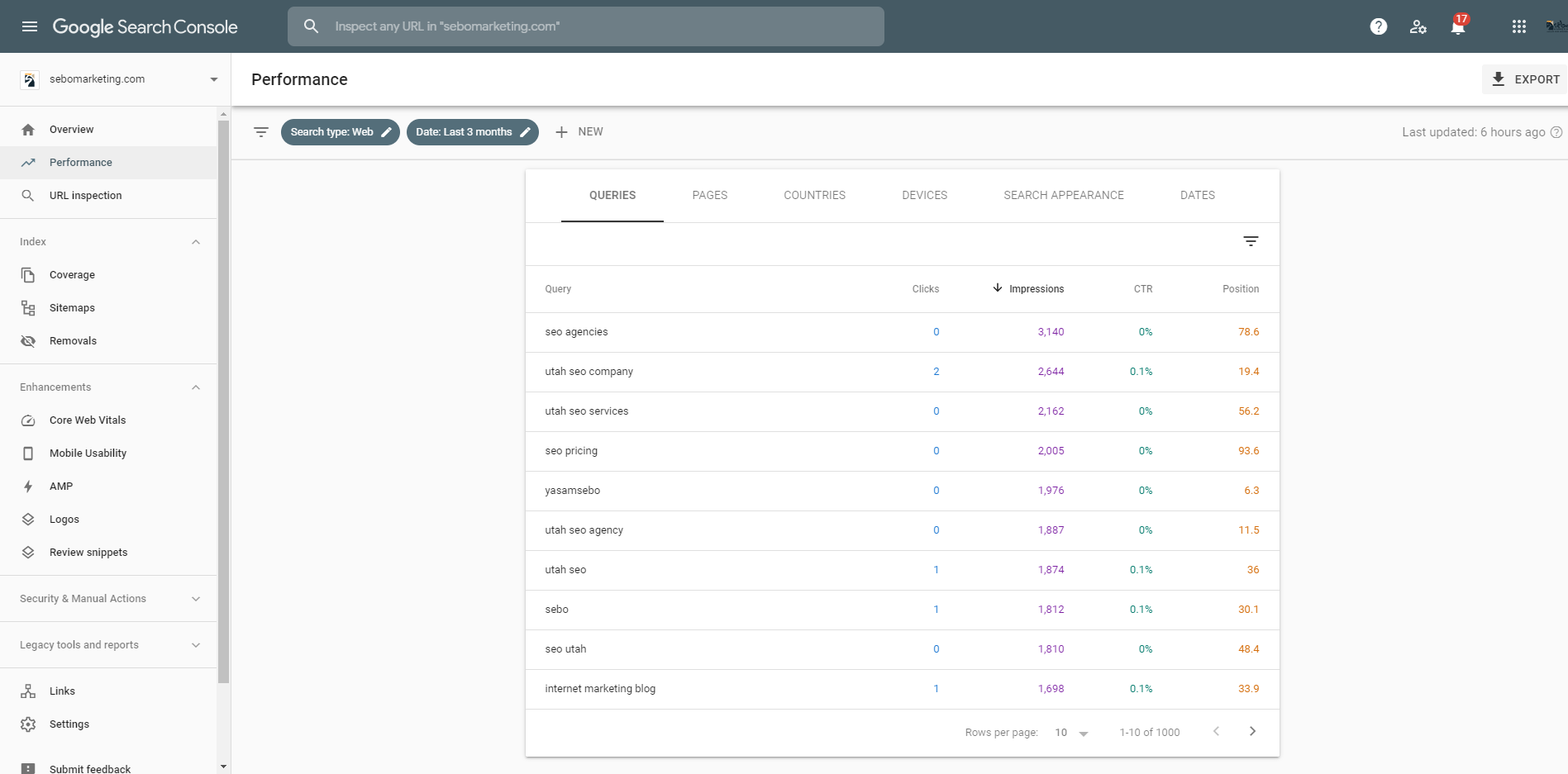Viewport: 1568px width, 774px height.
Task: Open the table filter rows icon
Action: click(x=1251, y=241)
